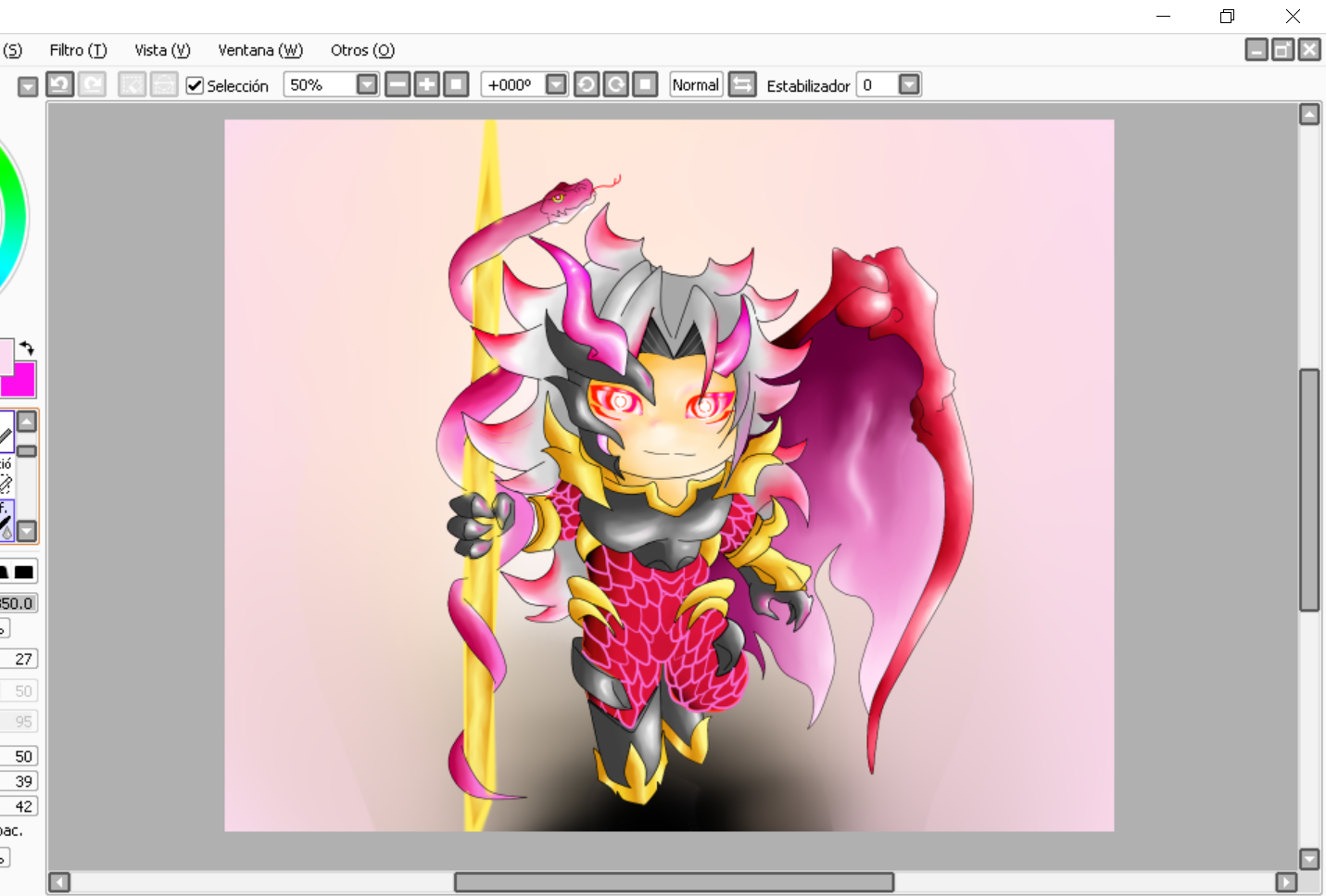Click the tool list scroll down arrow
1326x896 pixels.
(27, 531)
